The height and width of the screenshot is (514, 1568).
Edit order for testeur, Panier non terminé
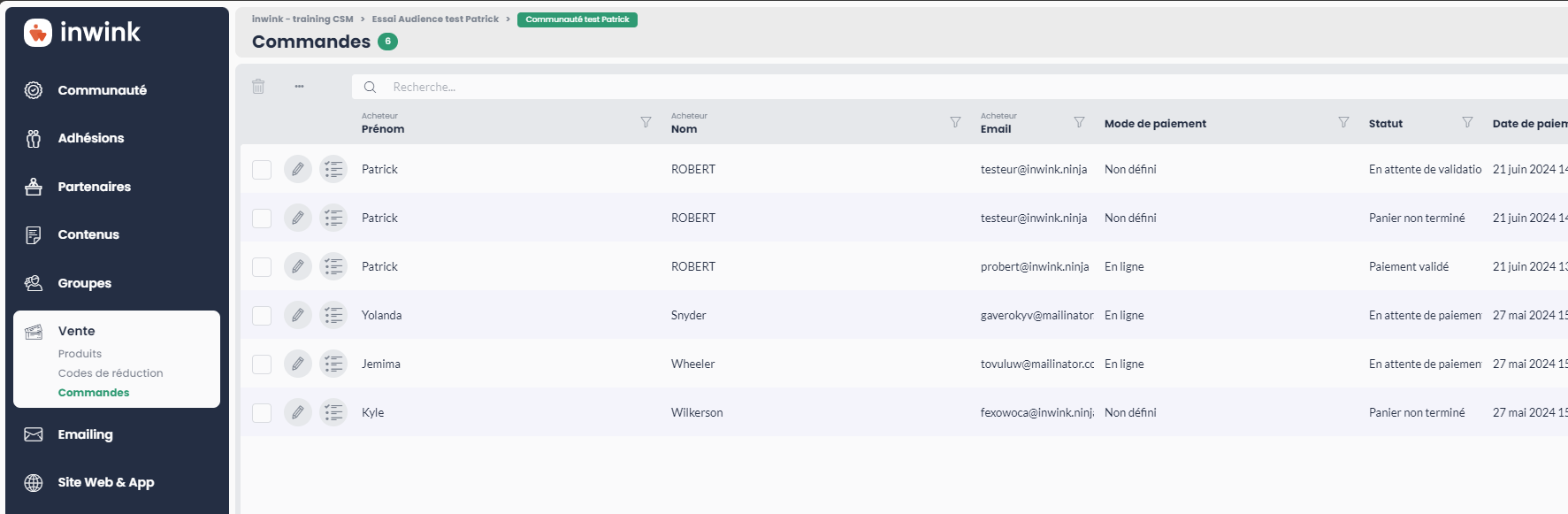(x=298, y=218)
